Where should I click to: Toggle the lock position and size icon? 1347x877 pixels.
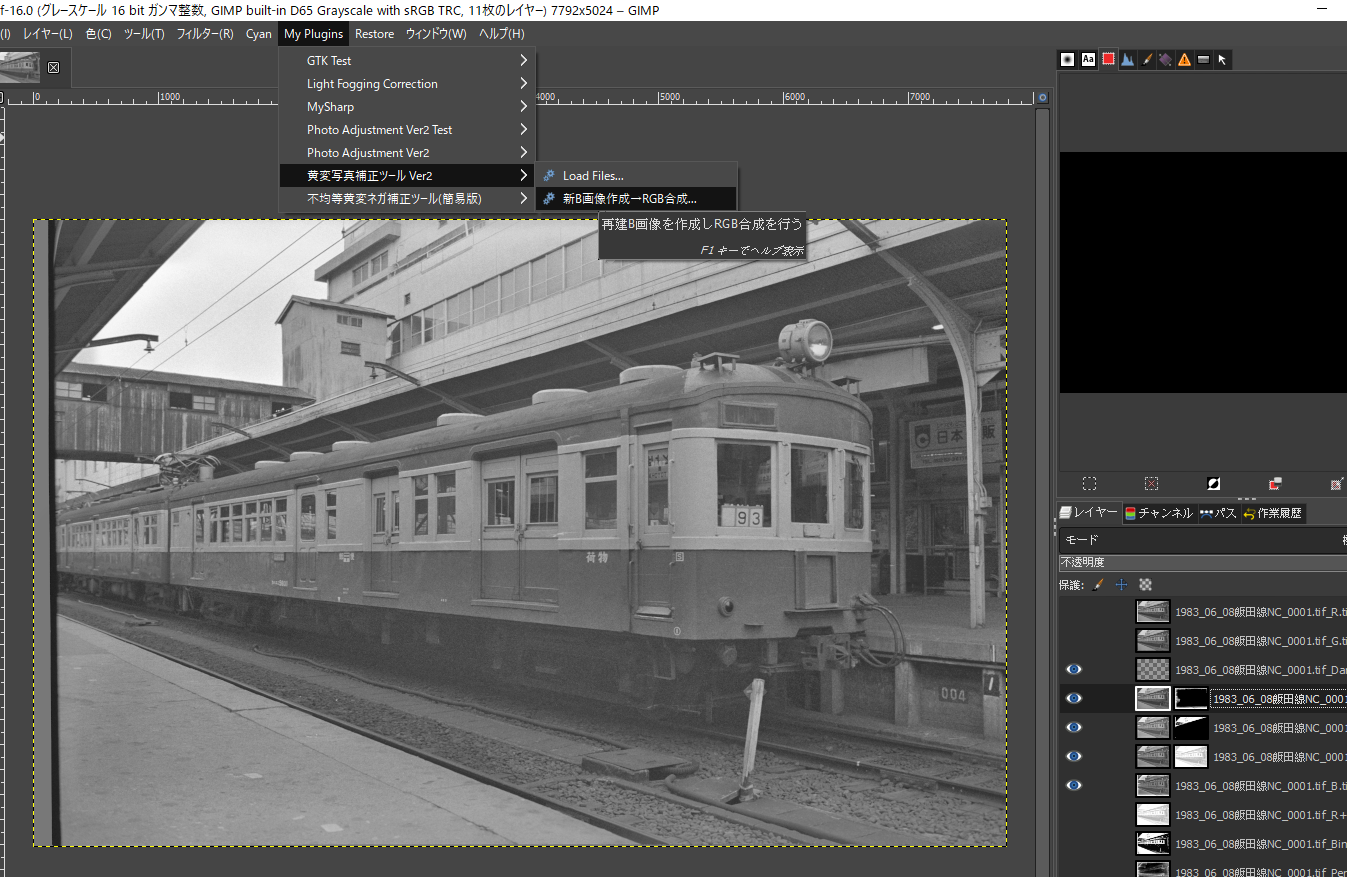tap(1122, 584)
